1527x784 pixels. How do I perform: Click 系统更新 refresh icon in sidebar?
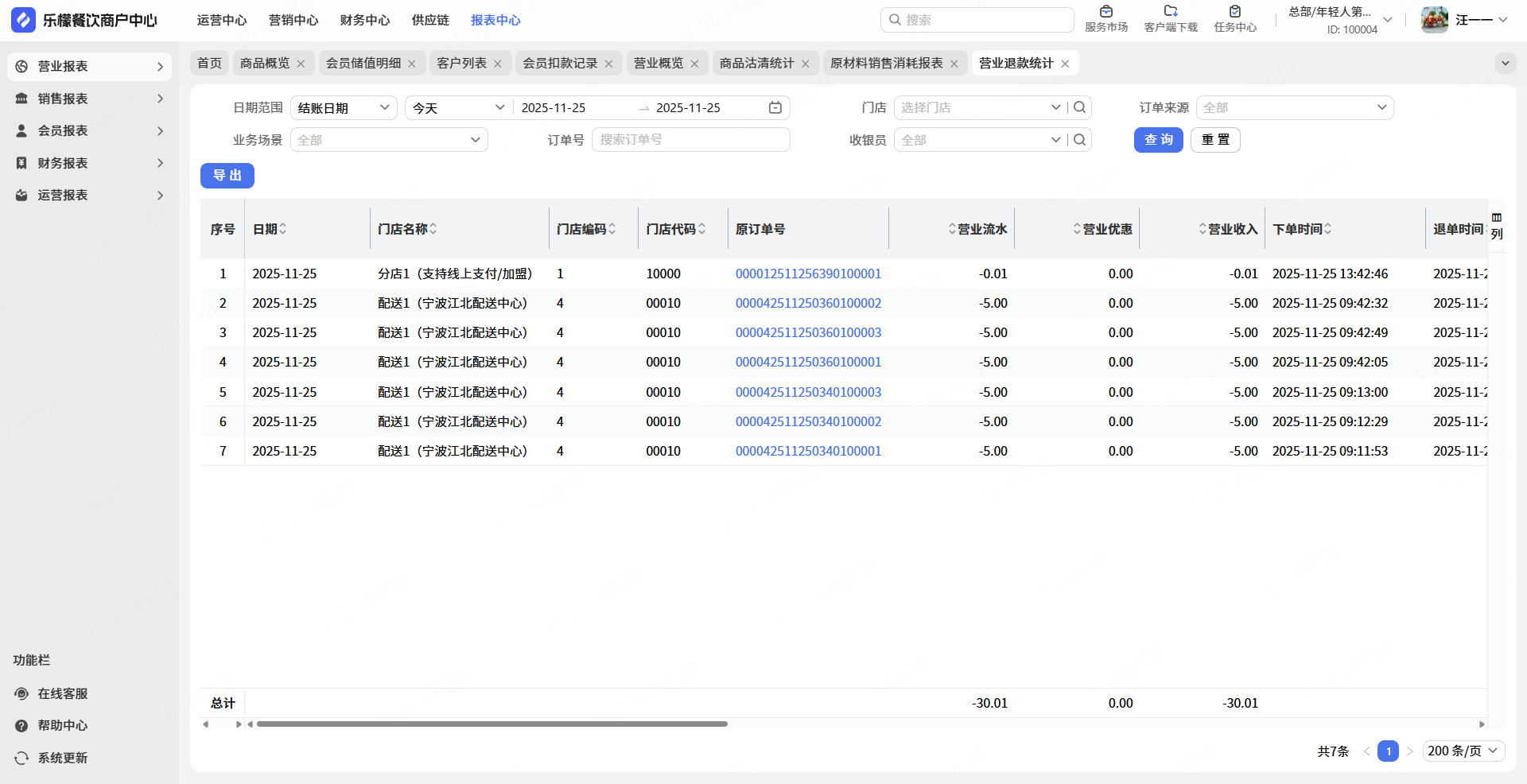point(22,758)
